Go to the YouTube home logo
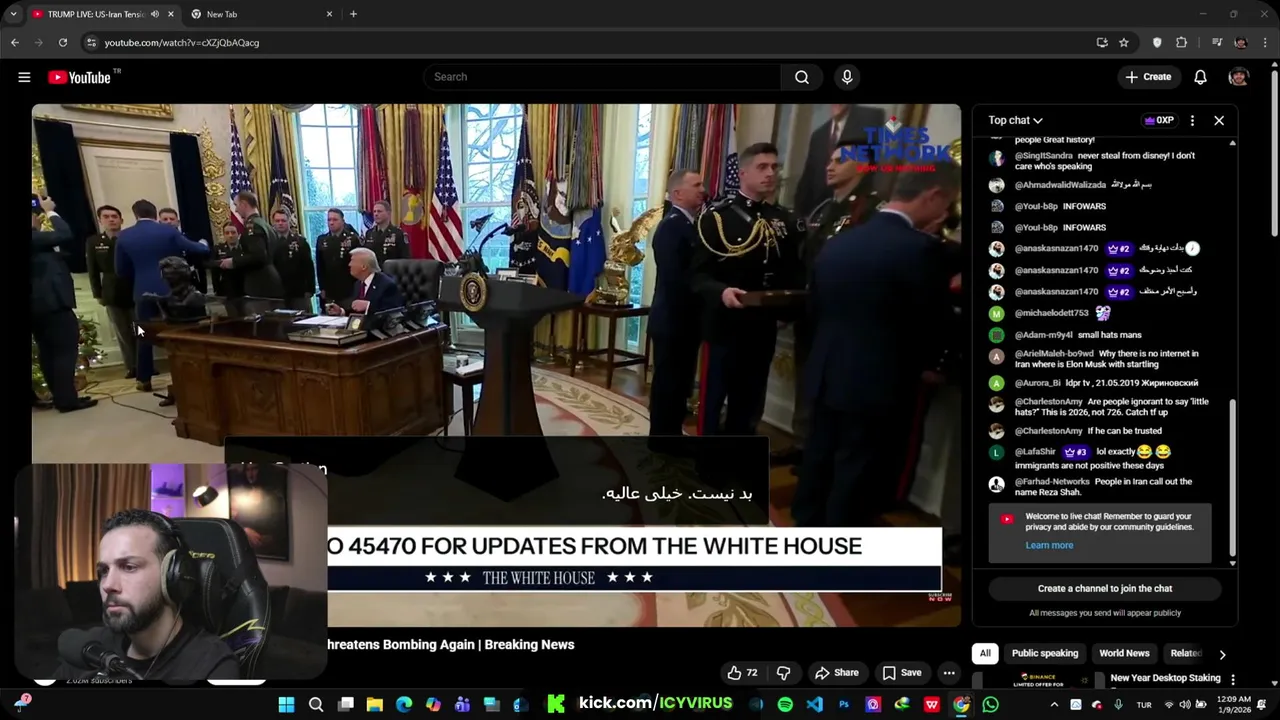 (x=79, y=77)
